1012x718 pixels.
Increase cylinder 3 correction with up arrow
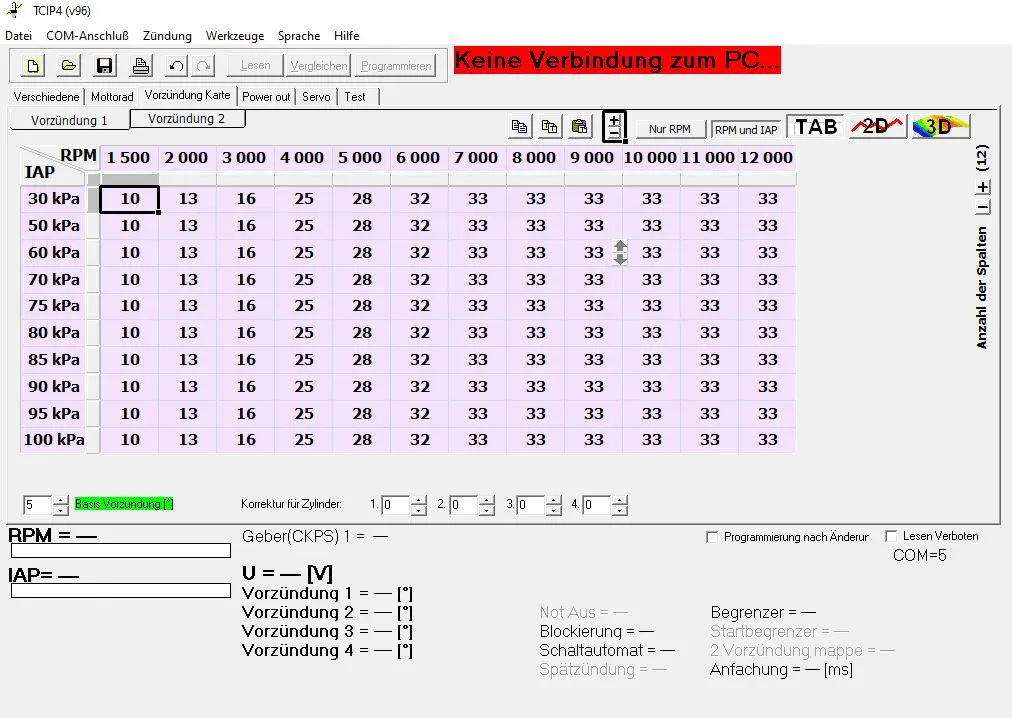(554, 500)
